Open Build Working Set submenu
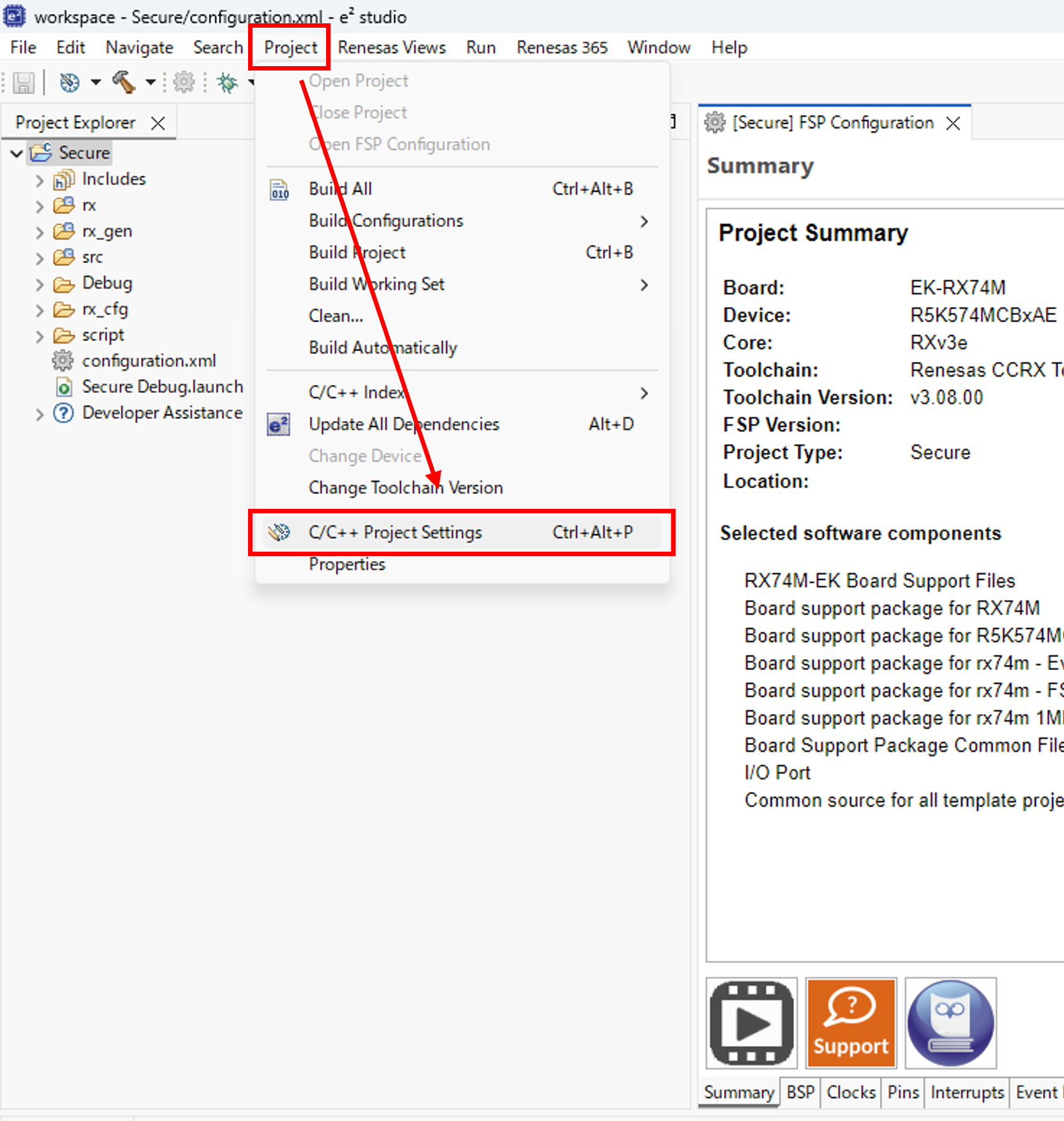Viewport: 1064px width, 1121px height. (463, 285)
